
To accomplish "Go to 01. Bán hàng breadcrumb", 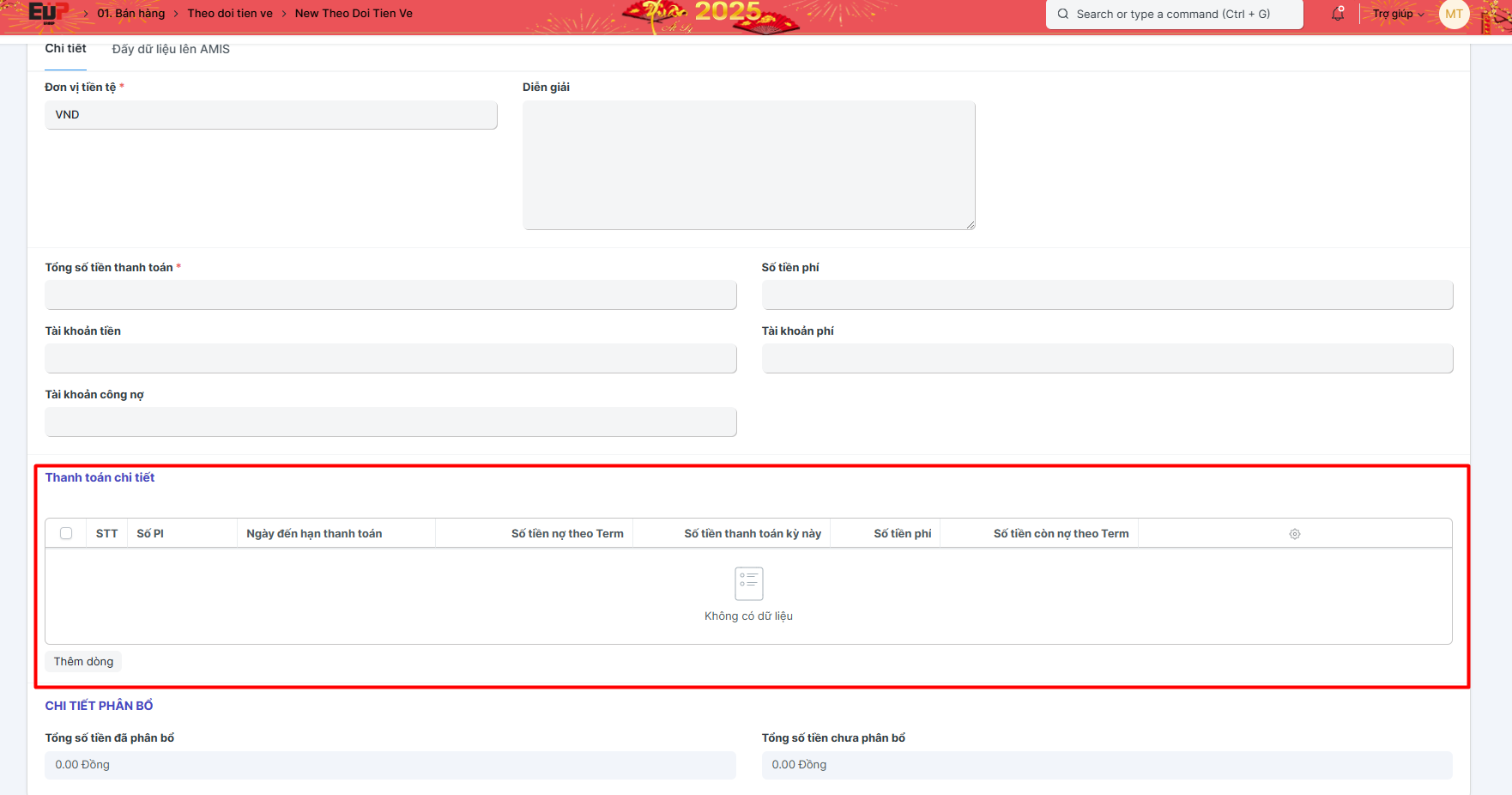I will point(130,14).
